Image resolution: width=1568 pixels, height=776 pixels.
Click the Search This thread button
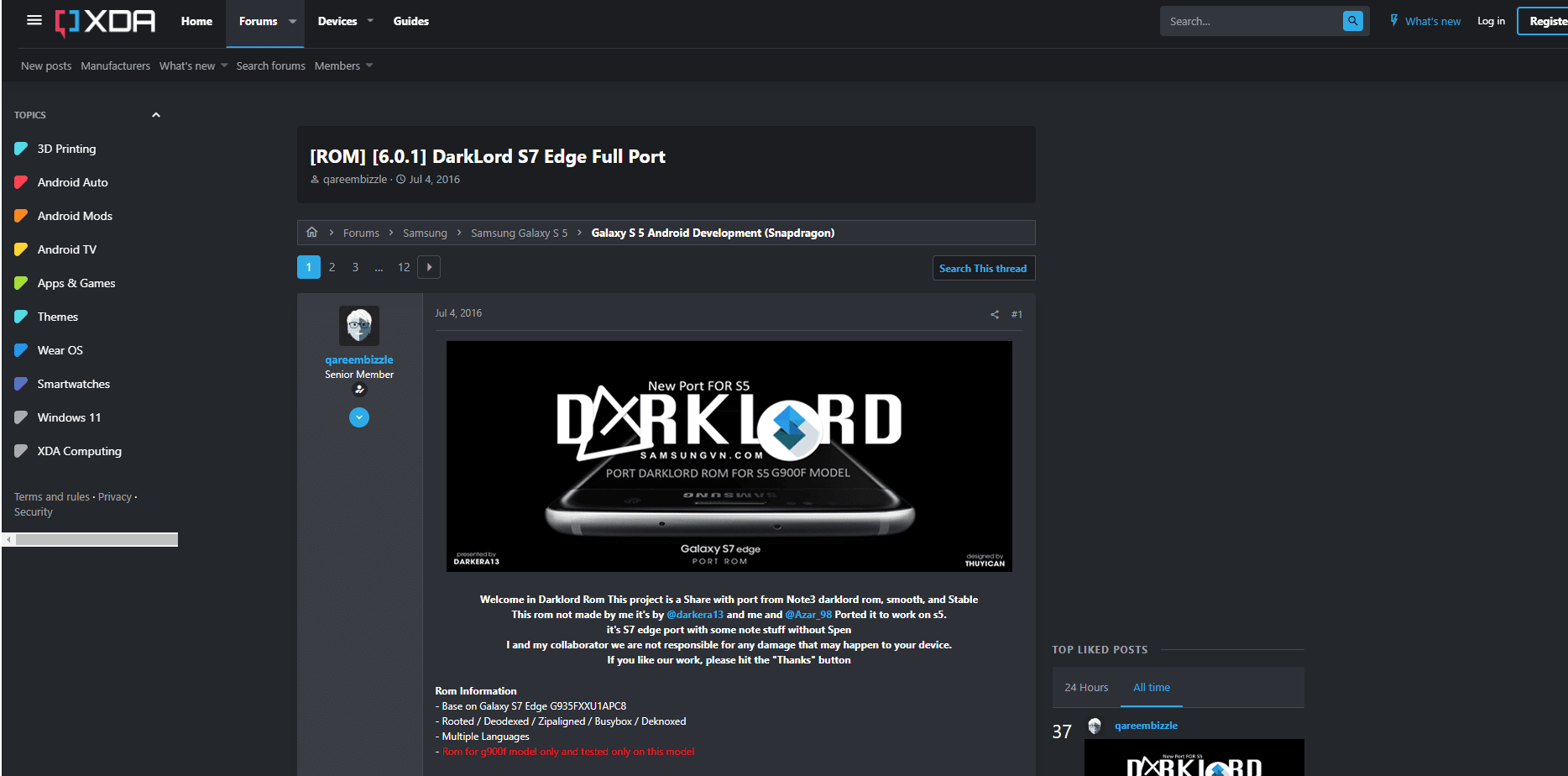tap(983, 268)
